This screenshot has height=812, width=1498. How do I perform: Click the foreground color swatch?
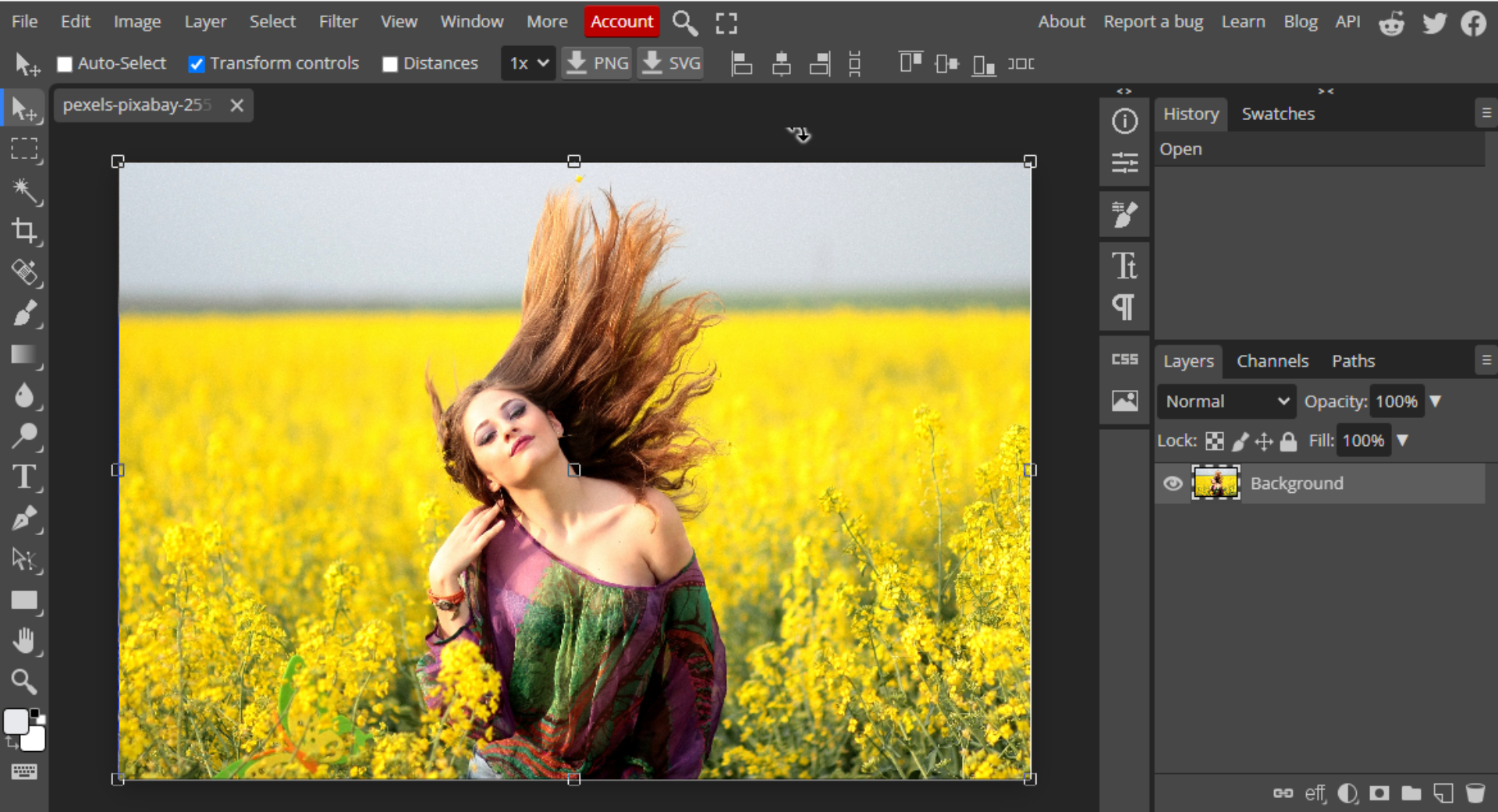[x=16, y=722]
